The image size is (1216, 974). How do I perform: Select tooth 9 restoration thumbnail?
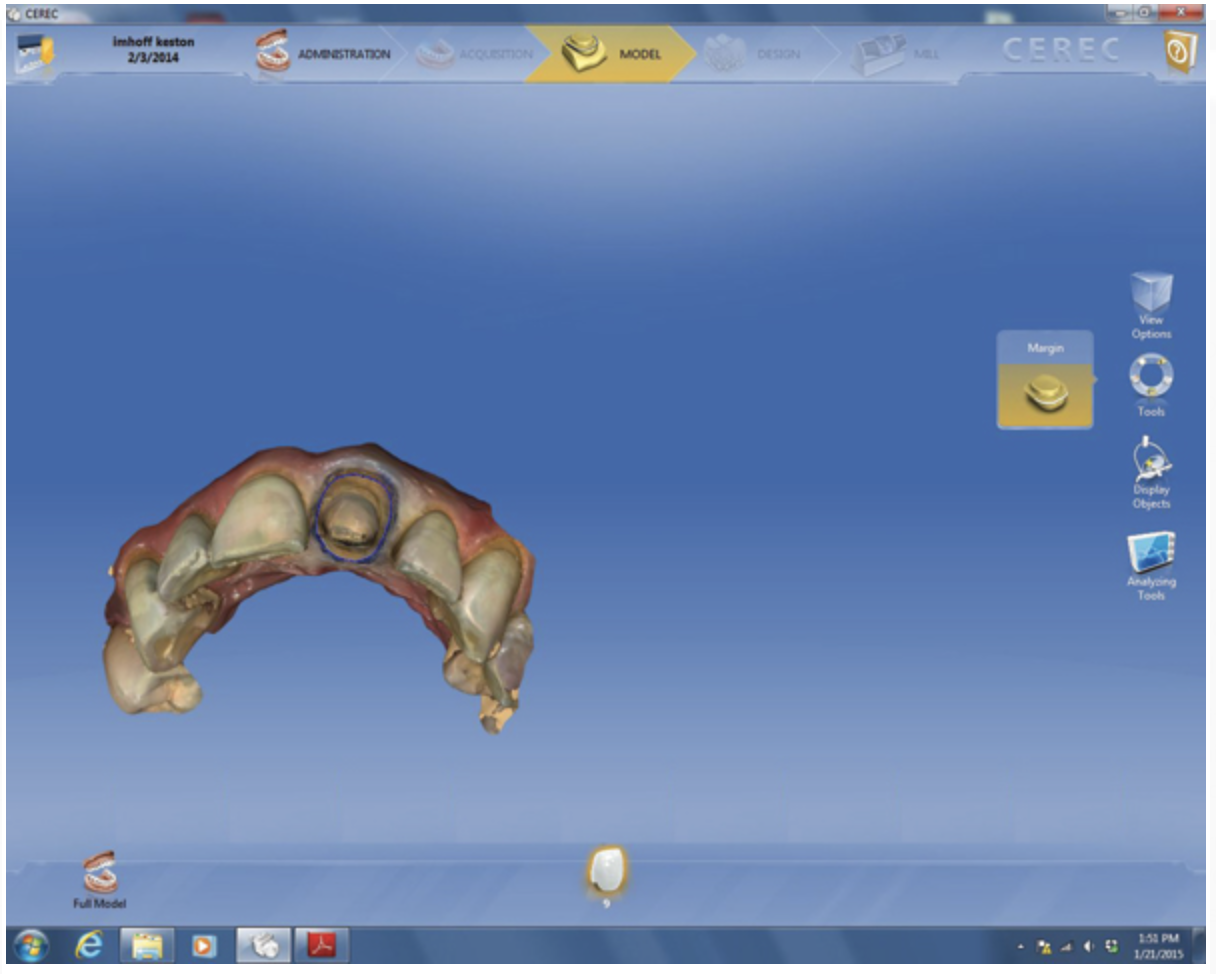(606, 870)
